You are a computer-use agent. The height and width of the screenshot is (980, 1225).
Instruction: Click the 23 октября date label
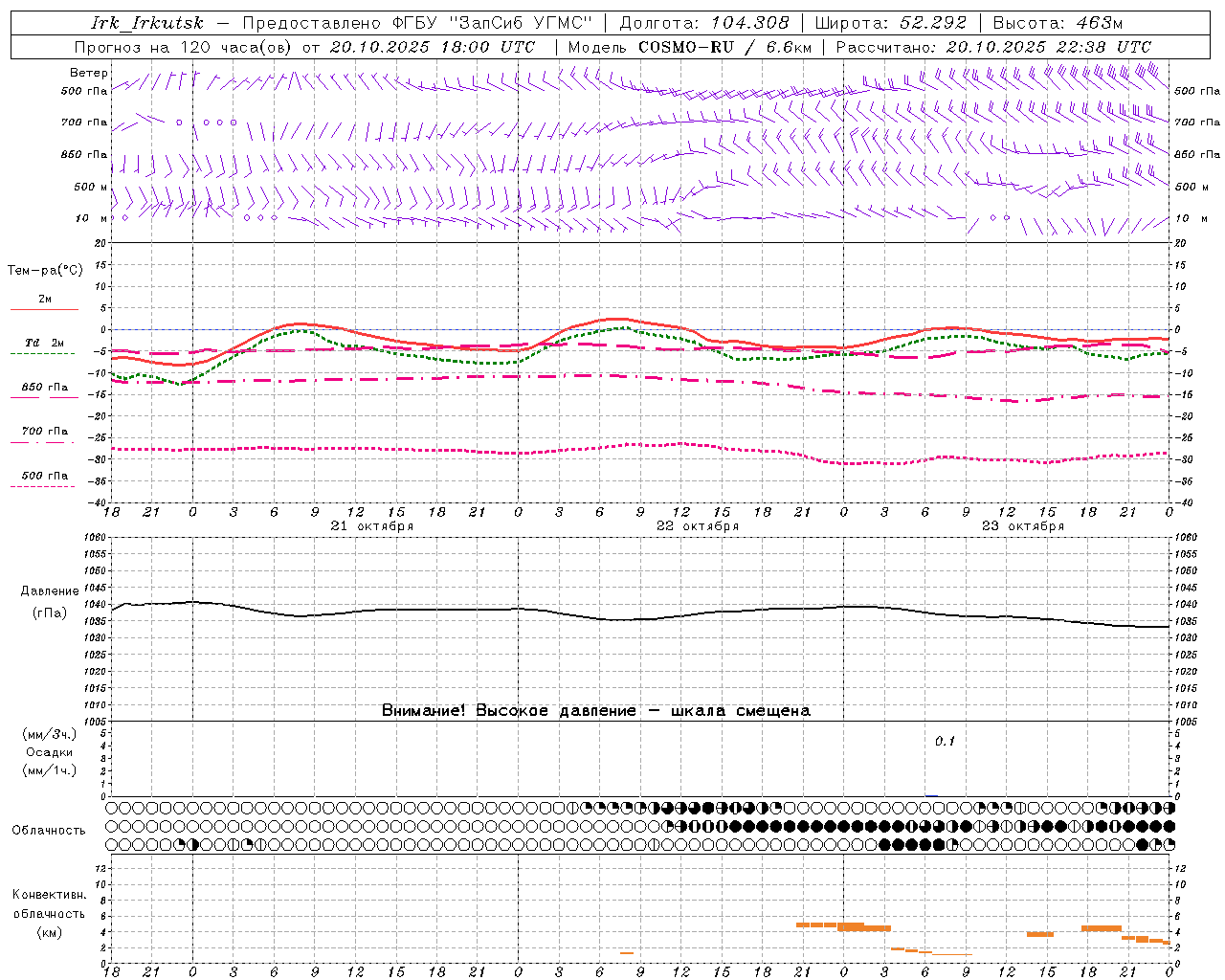[x=1023, y=525]
